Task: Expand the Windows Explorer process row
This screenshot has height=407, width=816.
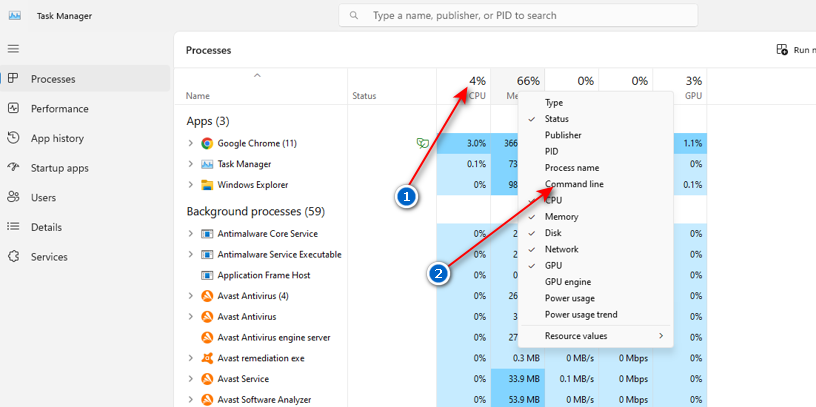Action: [x=190, y=185]
